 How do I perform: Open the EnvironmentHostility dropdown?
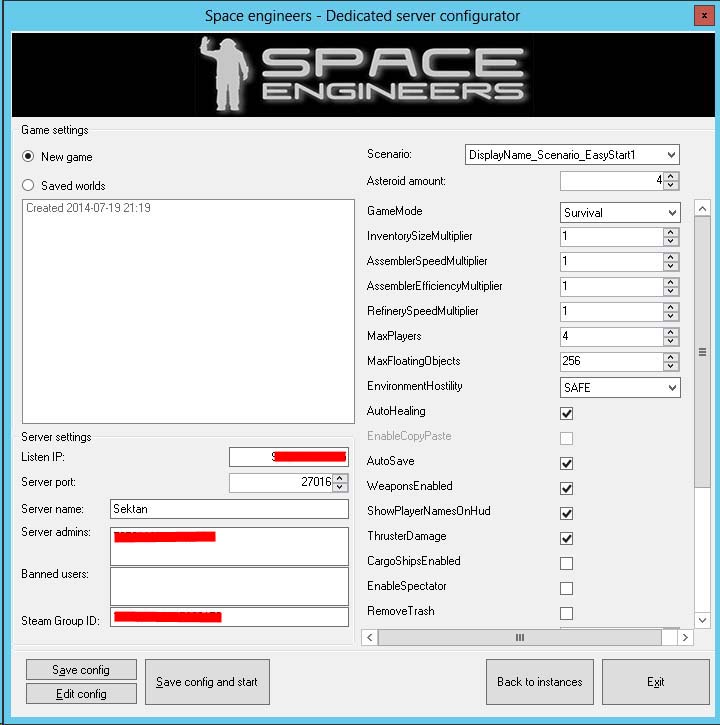point(620,387)
